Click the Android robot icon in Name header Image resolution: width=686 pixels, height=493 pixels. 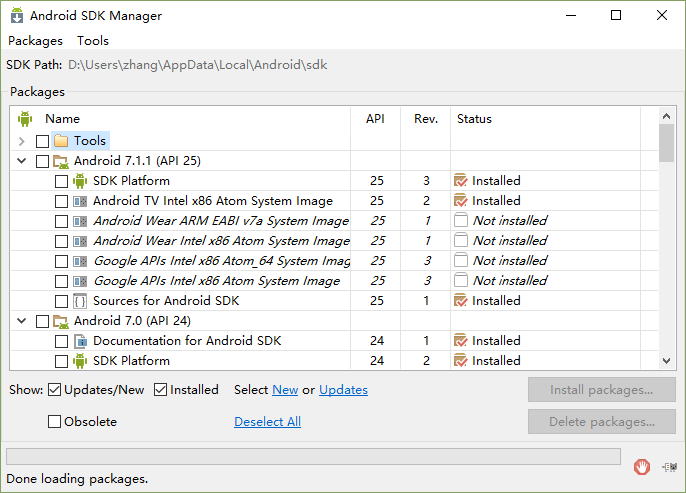tap(25, 119)
